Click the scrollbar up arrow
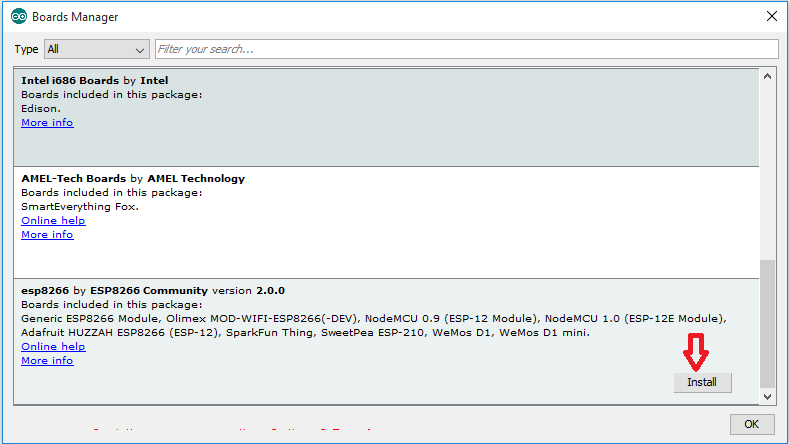 [767, 76]
